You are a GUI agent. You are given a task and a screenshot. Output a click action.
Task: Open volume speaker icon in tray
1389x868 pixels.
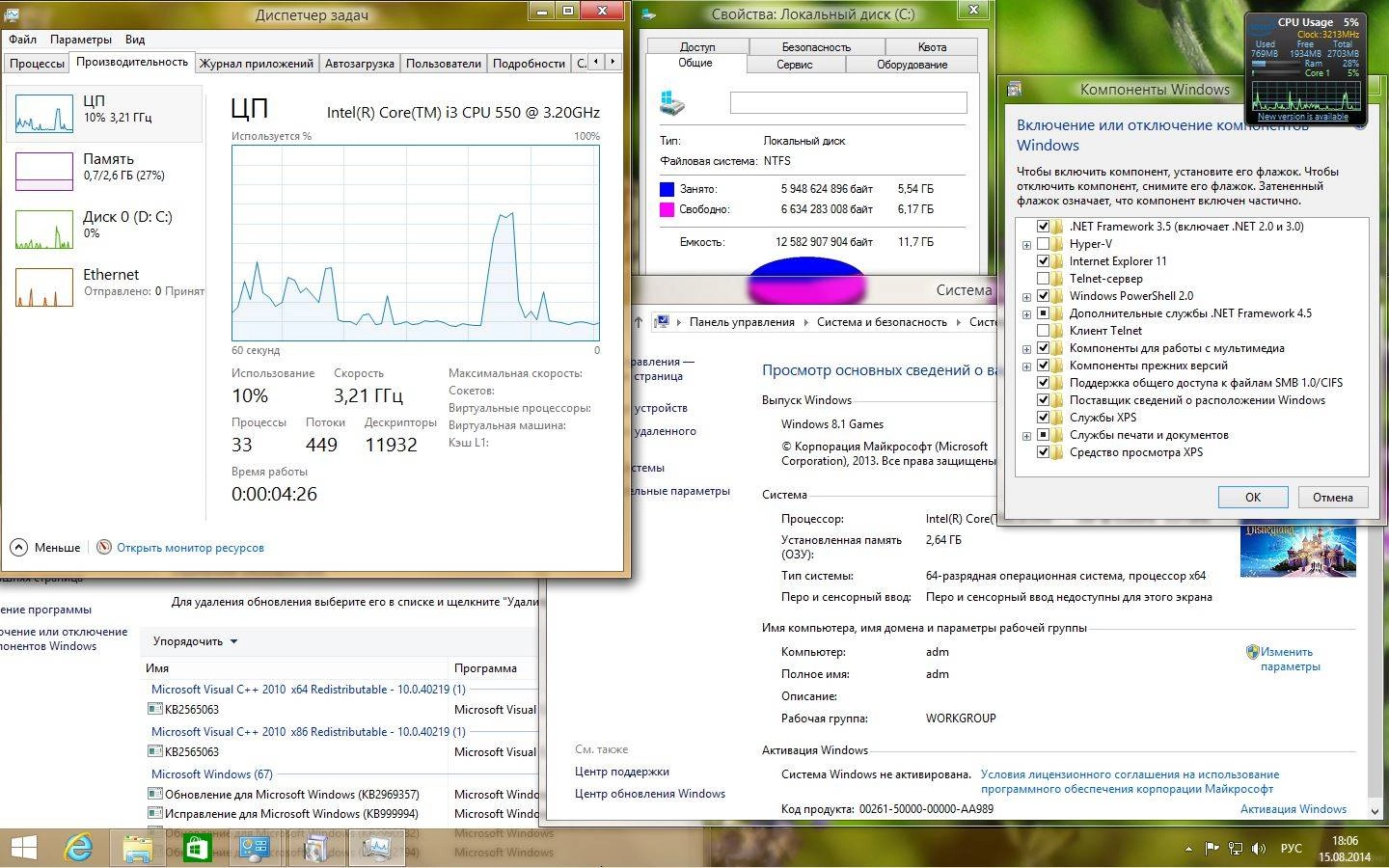pos(1259,849)
